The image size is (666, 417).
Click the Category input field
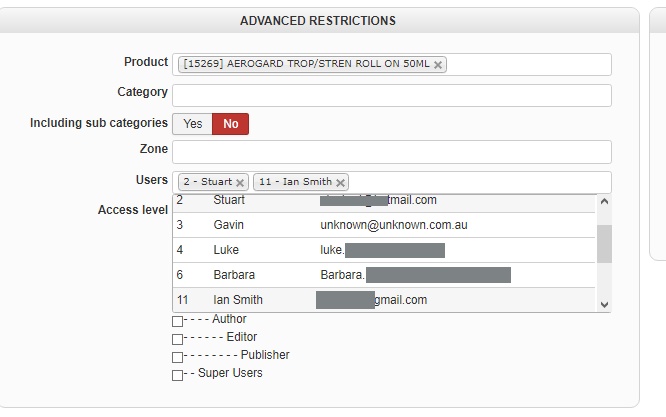(x=391, y=95)
